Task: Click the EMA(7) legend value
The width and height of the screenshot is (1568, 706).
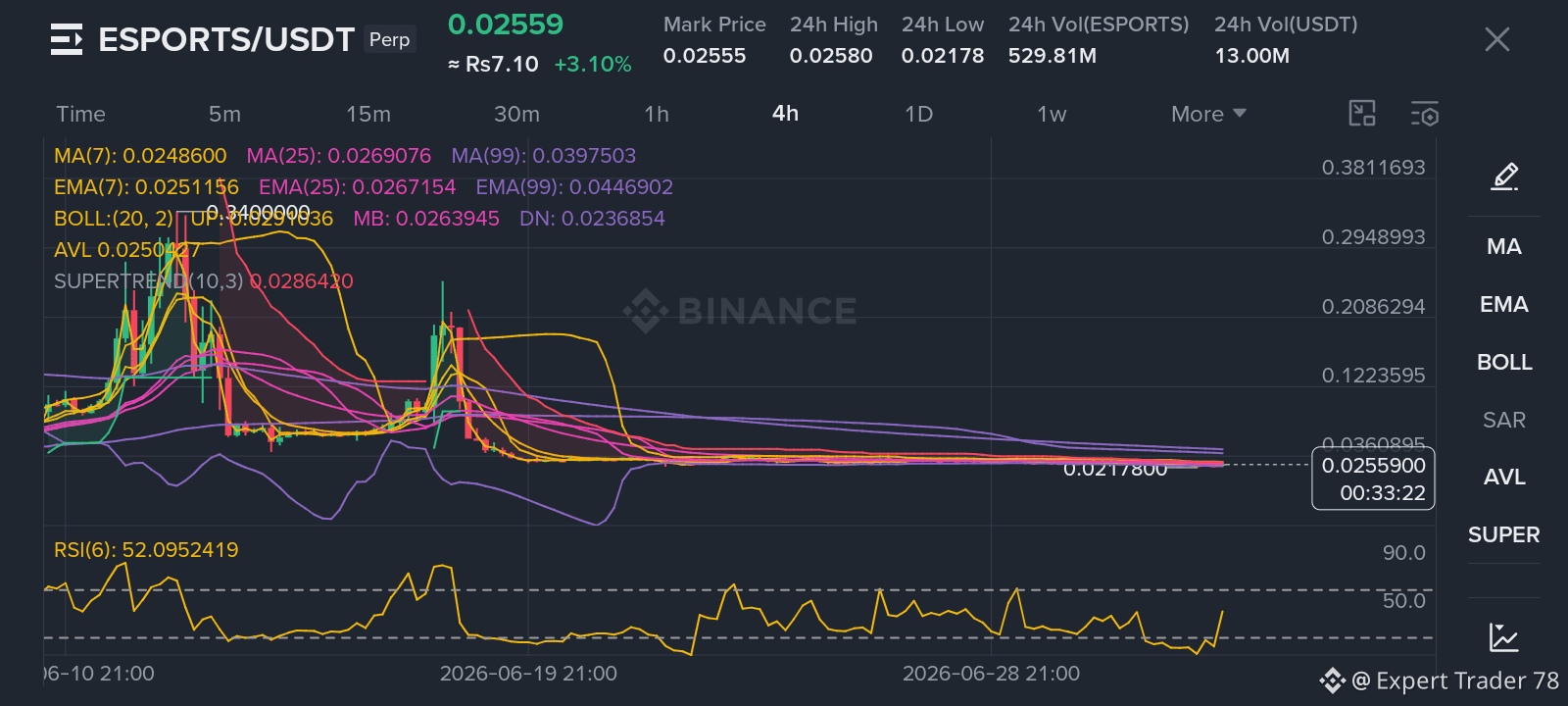Action: [146, 187]
